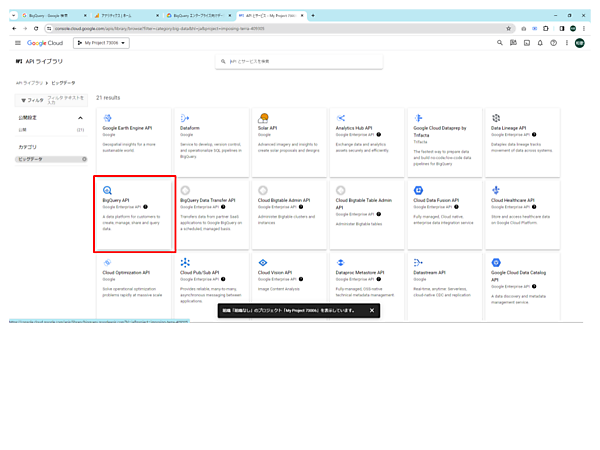
Task: Open the header three-dot settings menu
Action: pyautogui.click(x=567, y=43)
